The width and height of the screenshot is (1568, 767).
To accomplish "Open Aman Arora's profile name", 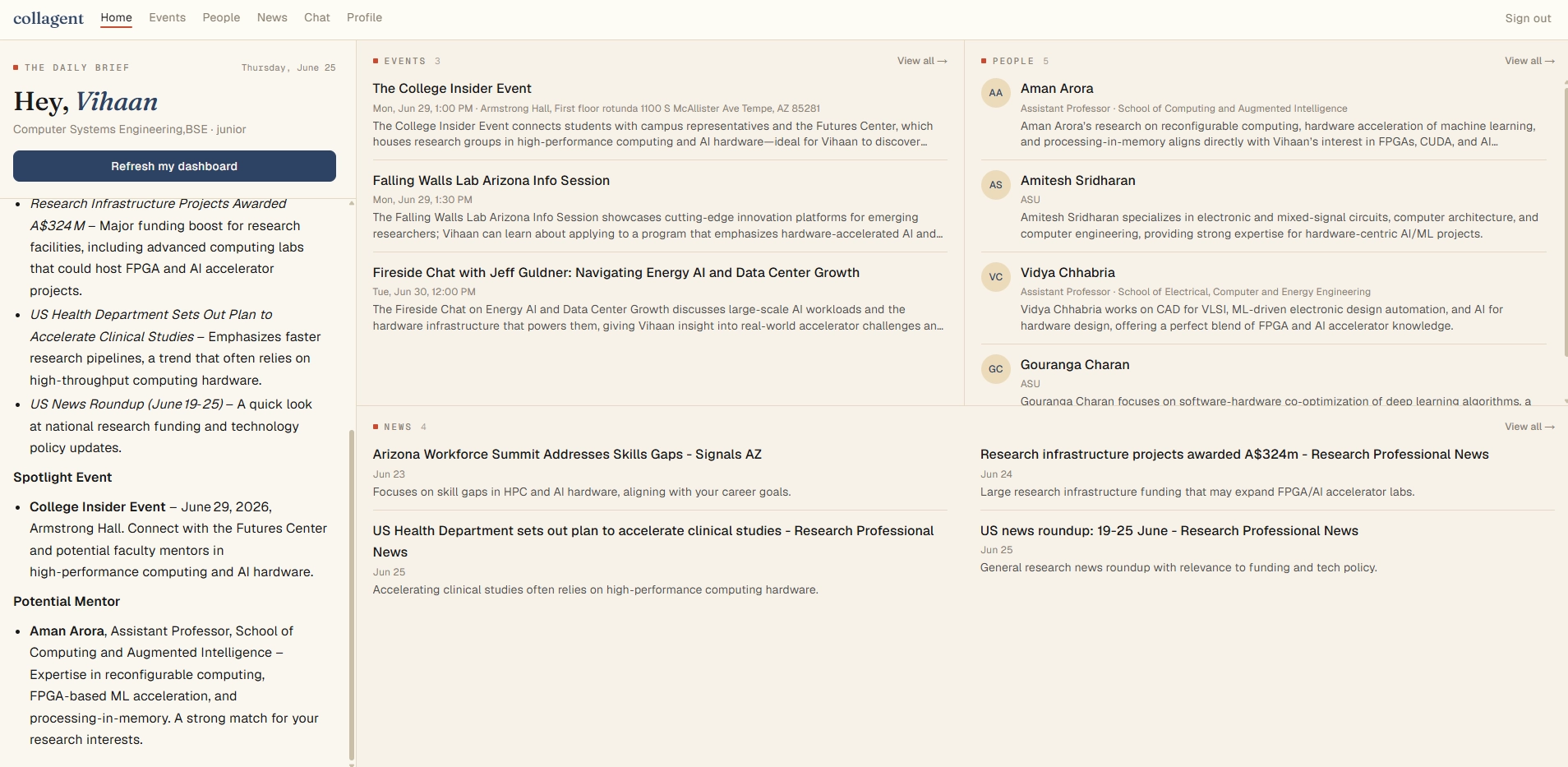I will [x=1057, y=88].
